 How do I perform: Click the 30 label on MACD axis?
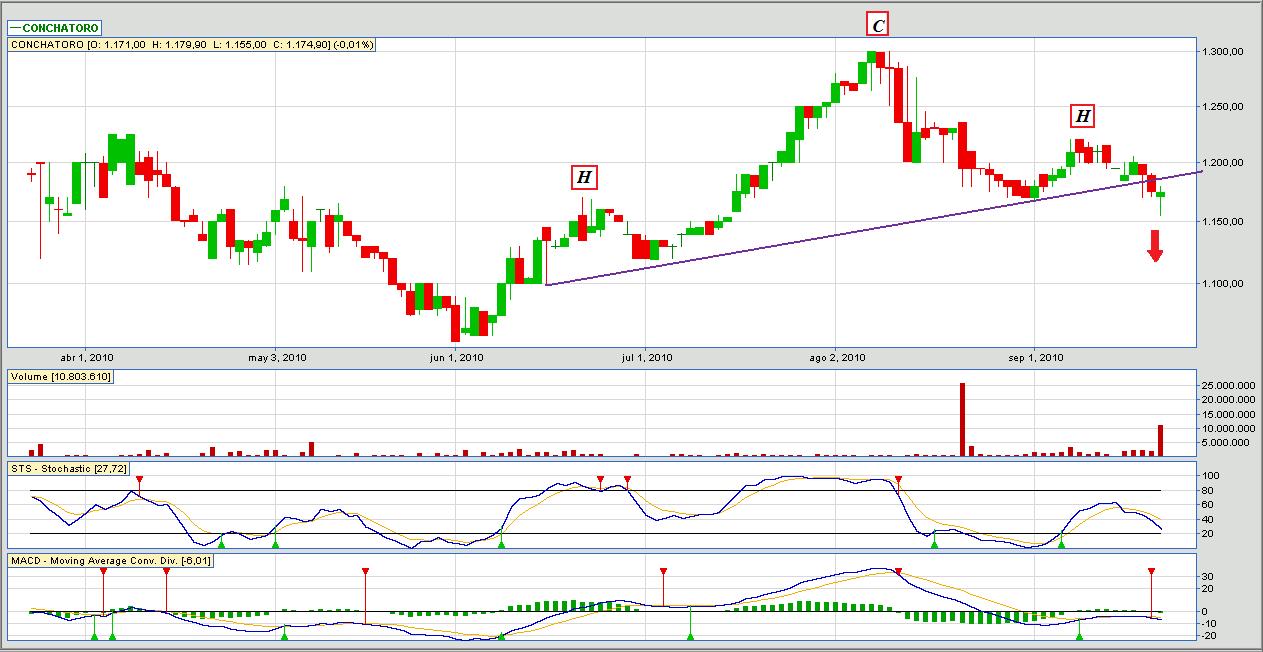point(1209,576)
